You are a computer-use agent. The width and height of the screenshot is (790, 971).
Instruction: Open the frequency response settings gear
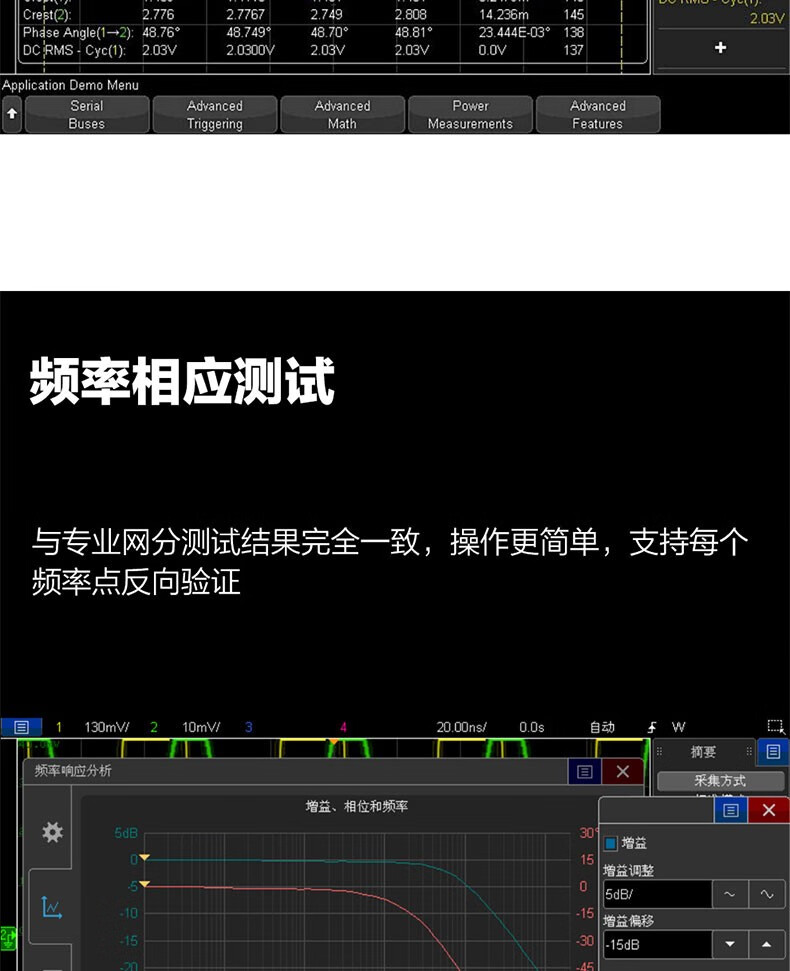[x=52, y=832]
